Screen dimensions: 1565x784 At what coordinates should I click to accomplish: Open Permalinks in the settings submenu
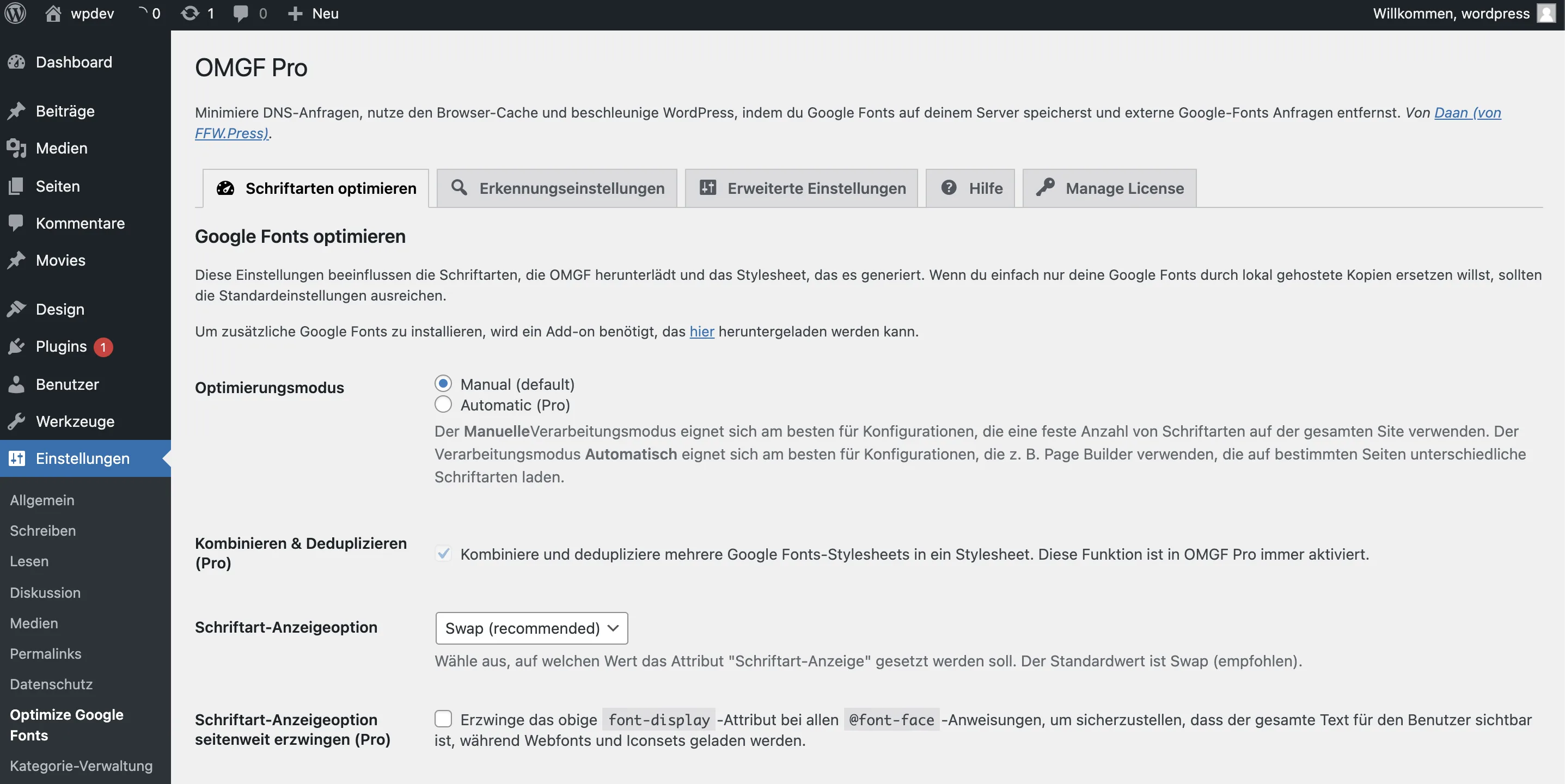46,653
